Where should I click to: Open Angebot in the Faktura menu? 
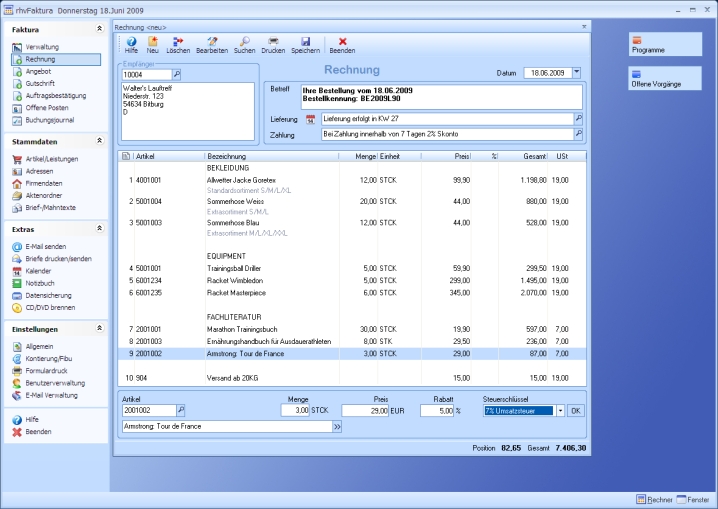[40, 72]
